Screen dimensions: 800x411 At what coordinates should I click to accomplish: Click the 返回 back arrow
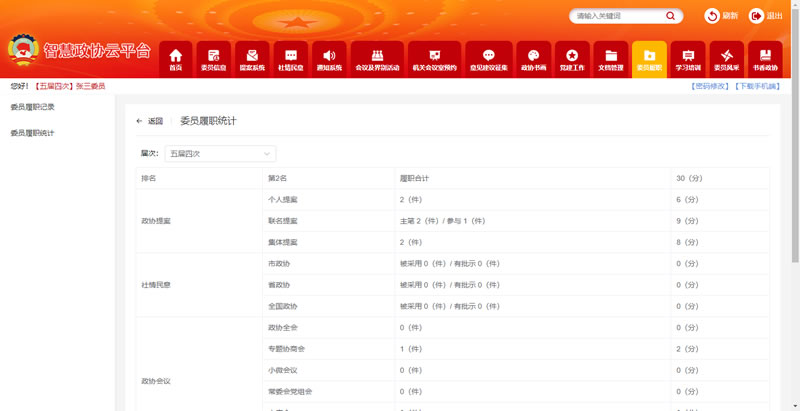pyautogui.click(x=149, y=121)
